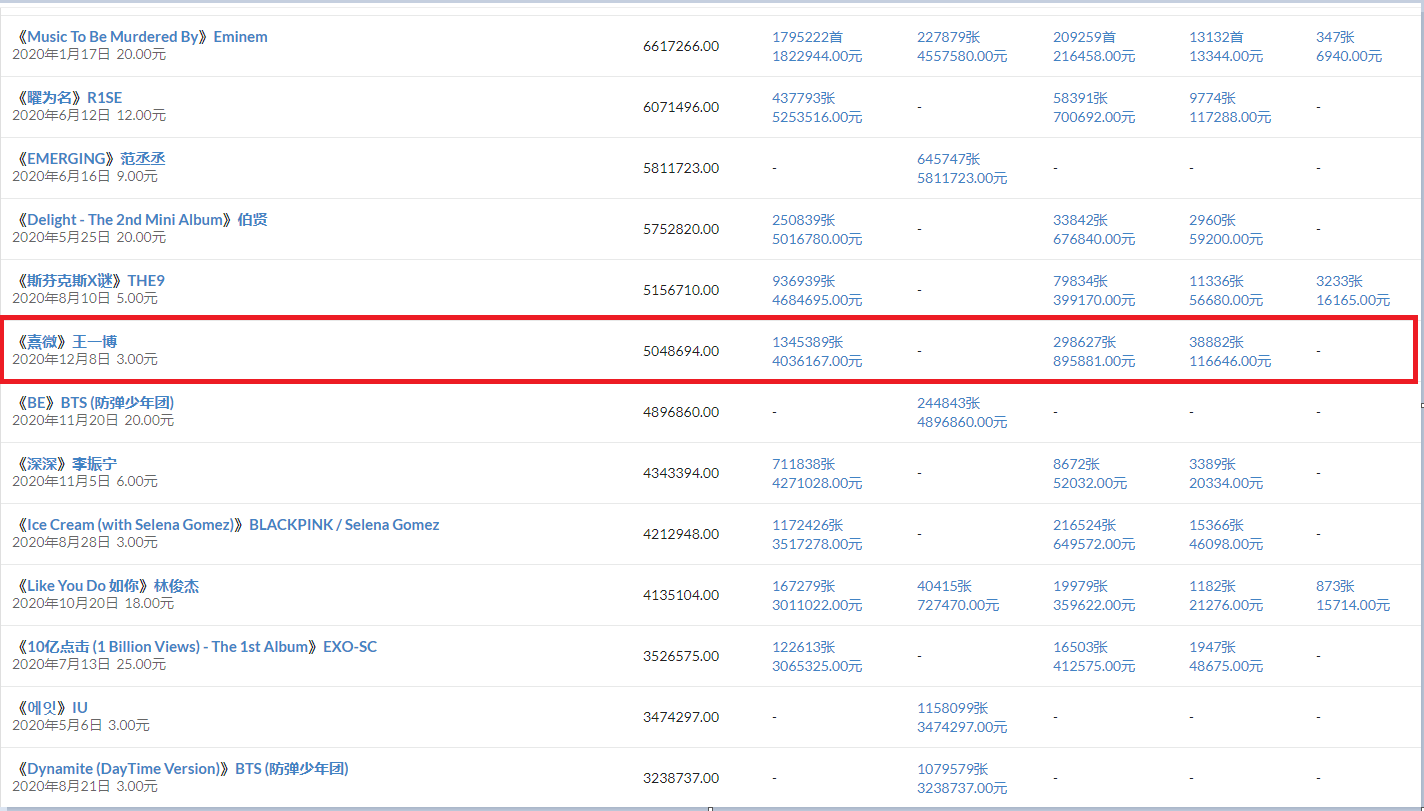Select the date 2020年8月21日 3.00元 under Dynamite
The height and width of the screenshot is (811, 1424).
(x=85, y=786)
